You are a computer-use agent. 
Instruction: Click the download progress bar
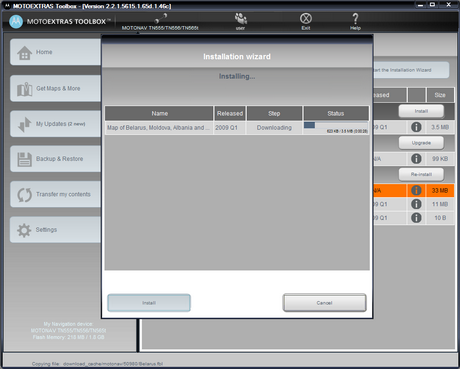336,125
